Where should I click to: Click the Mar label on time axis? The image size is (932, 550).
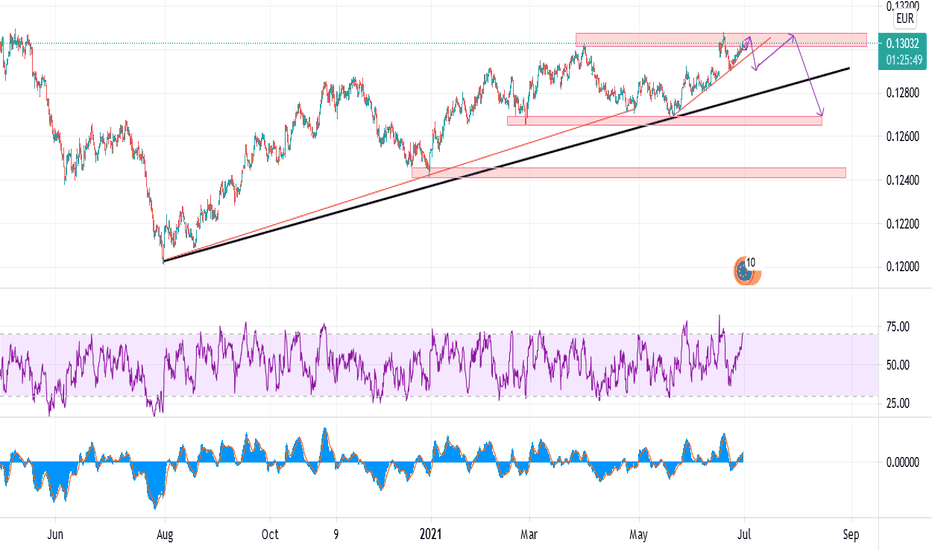(528, 535)
